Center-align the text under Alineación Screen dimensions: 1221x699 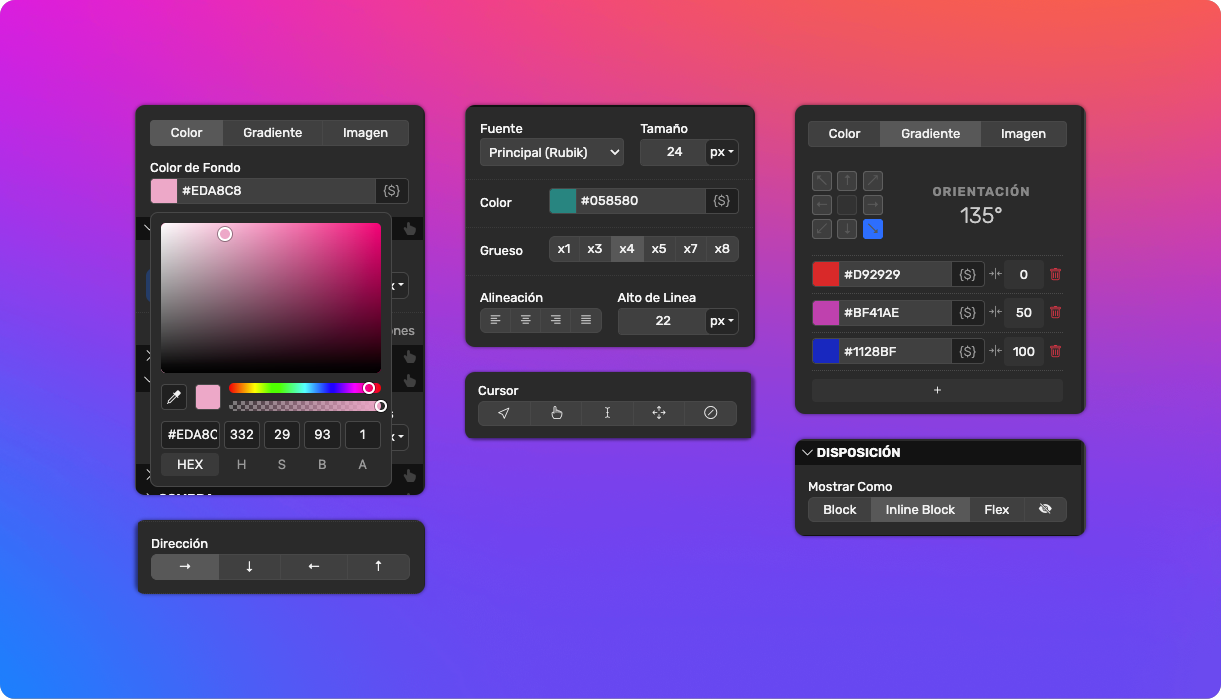click(x=525, y=320)
